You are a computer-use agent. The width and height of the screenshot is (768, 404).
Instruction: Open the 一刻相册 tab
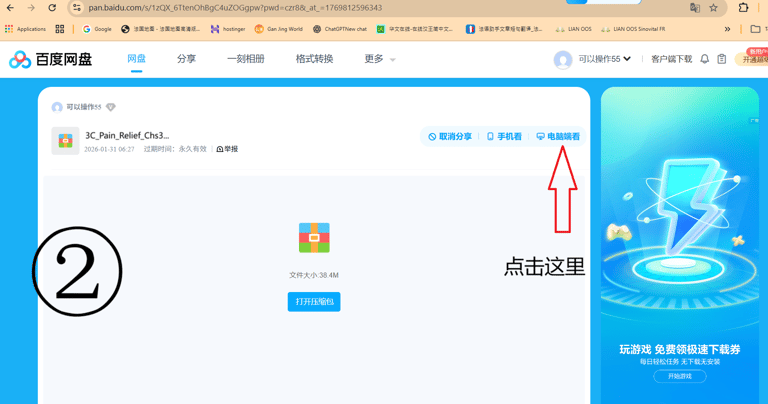coord(246,59)
